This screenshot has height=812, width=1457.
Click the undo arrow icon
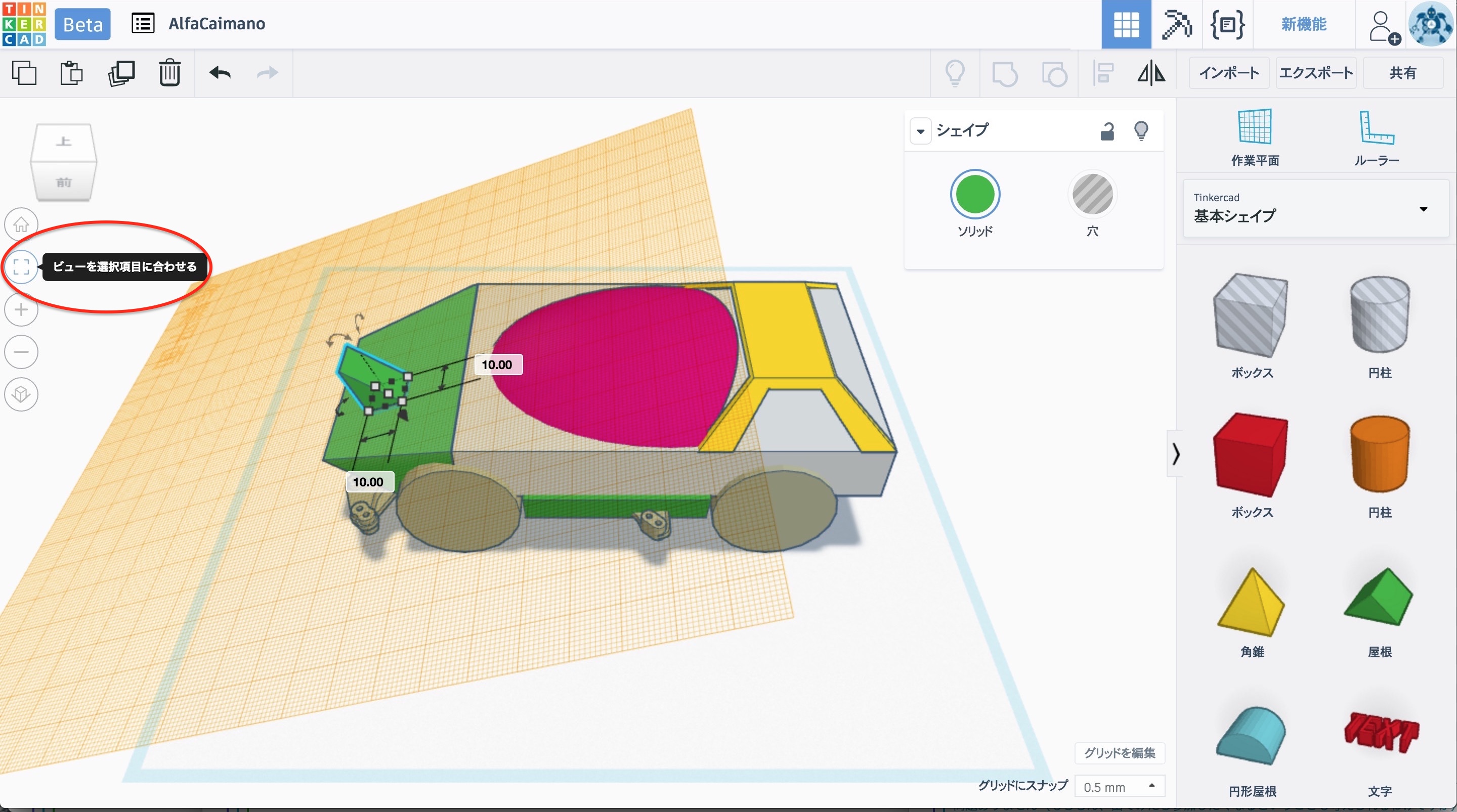point(220,73)
